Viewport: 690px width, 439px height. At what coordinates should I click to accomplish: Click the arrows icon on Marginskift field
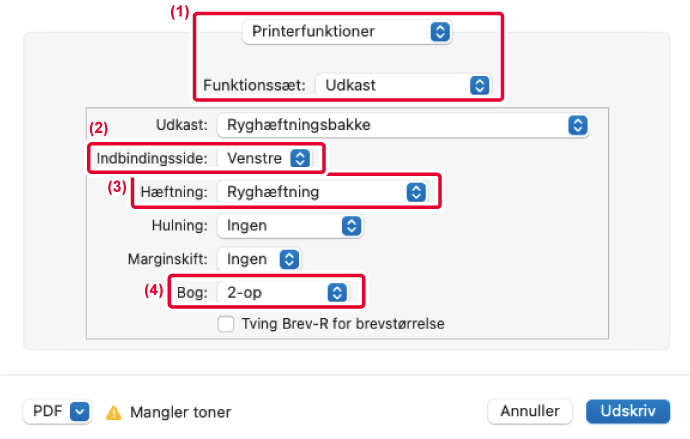click(x=289, y=259)
